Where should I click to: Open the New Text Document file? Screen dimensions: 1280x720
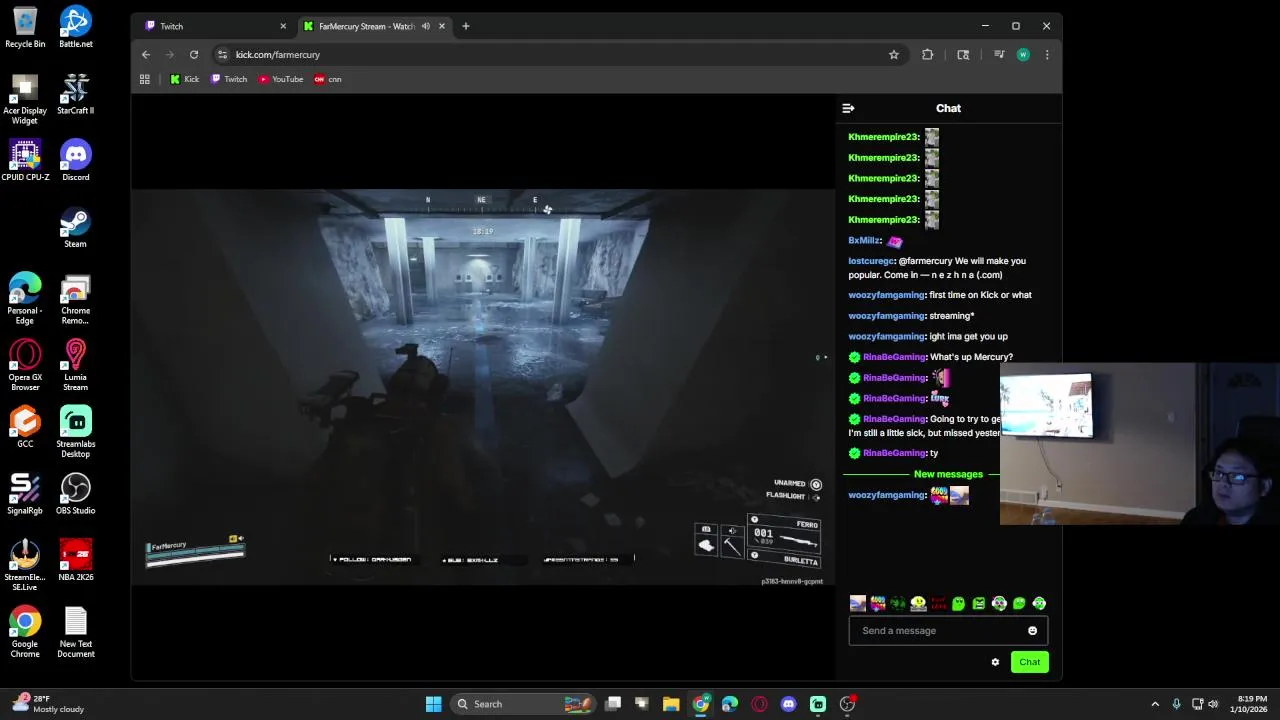(x=75, y=632)
